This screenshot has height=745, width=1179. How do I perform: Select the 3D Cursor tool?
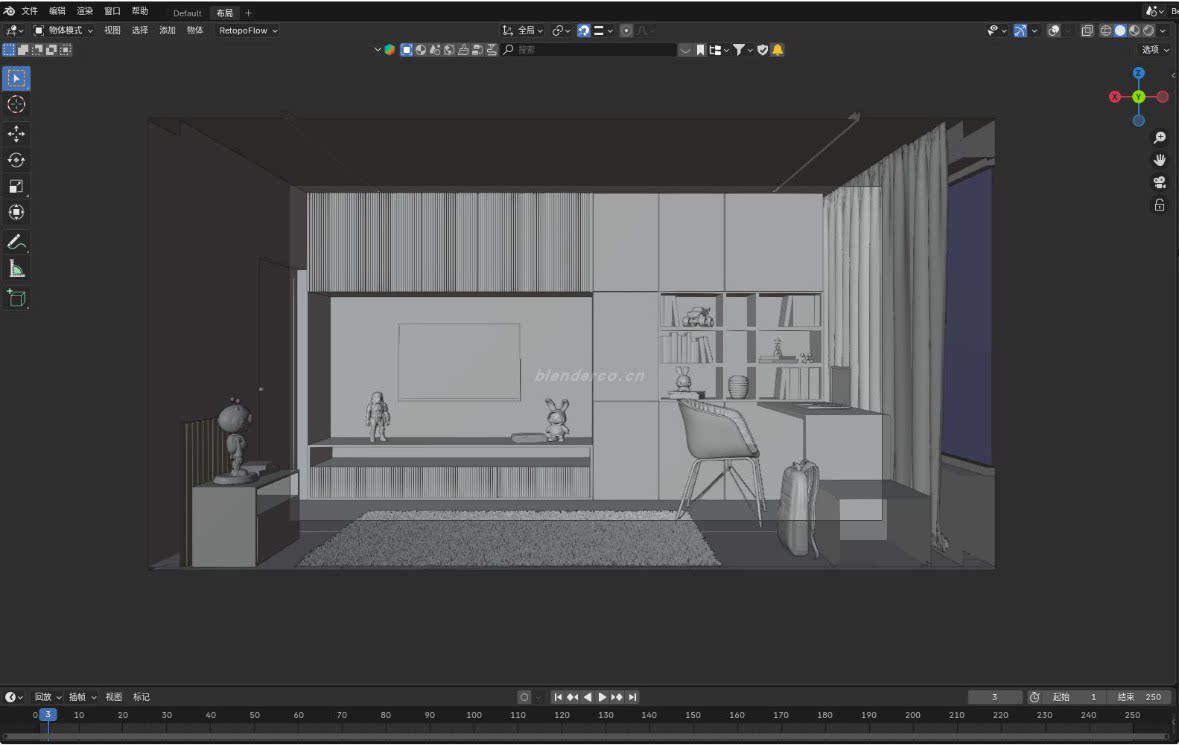pos(16,104)
